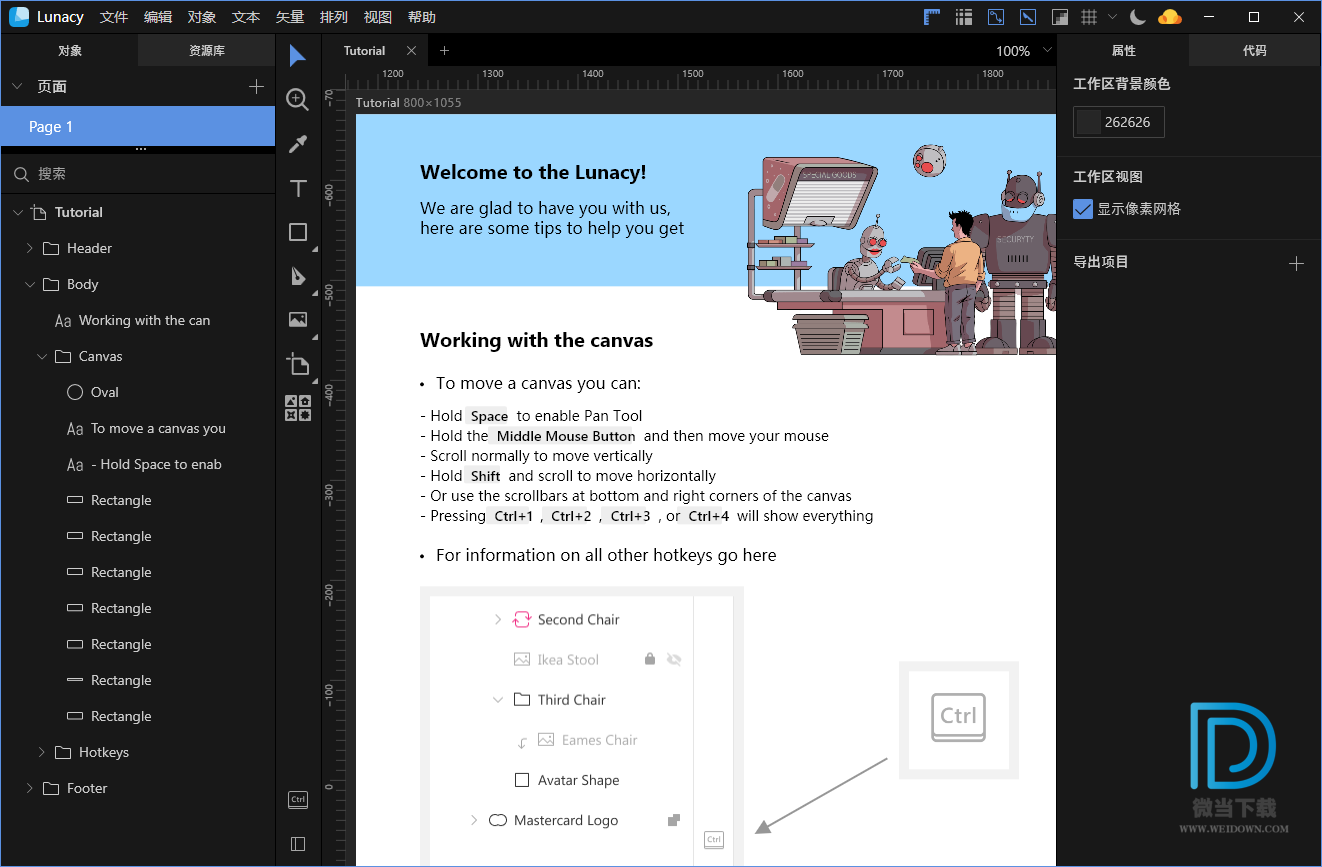This screenshot has width=1322, height=867.
Task: Toggle rulers with the ruler icon
Action: [x=932, y=17]
